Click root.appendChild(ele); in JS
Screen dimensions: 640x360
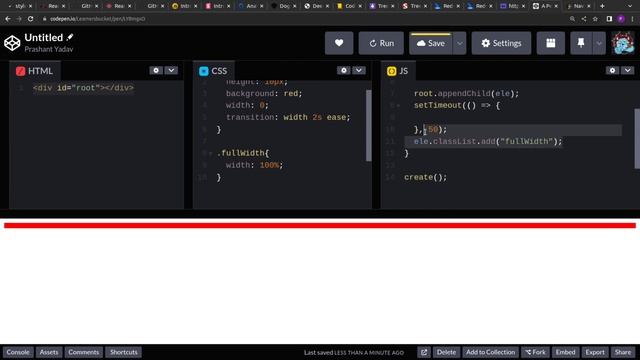click(x=466, y=93)
